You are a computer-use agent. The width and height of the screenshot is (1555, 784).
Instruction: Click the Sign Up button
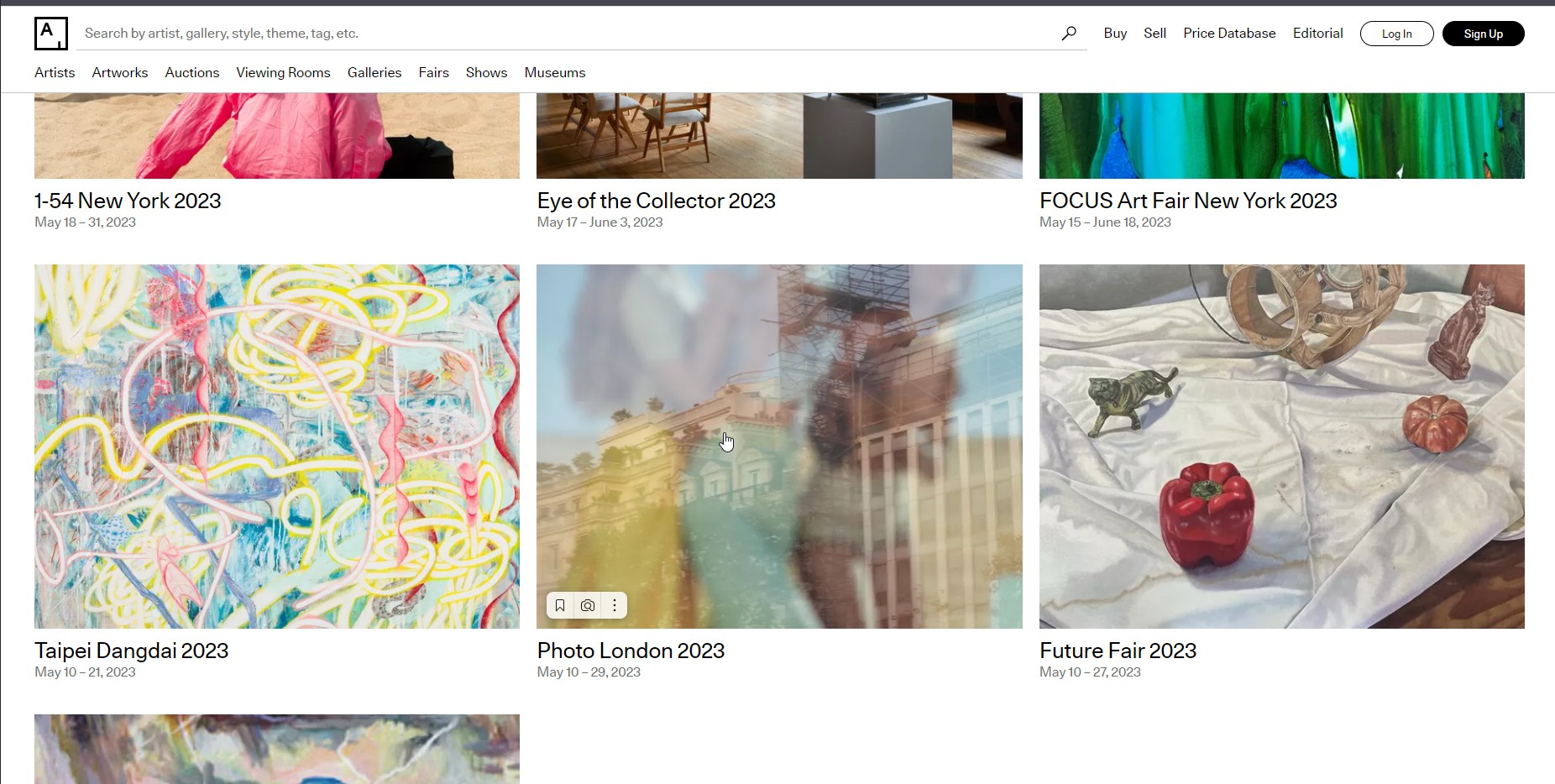point(1483,34)
